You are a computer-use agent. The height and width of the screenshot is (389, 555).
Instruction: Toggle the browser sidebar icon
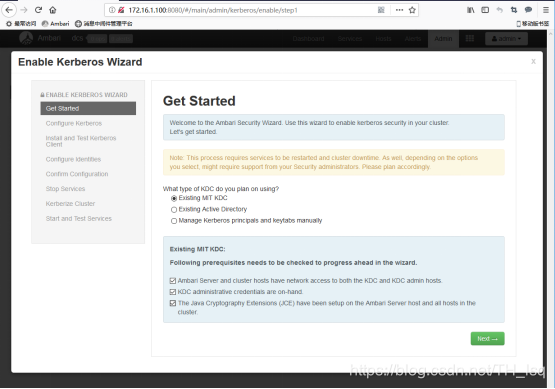[485, 10]
